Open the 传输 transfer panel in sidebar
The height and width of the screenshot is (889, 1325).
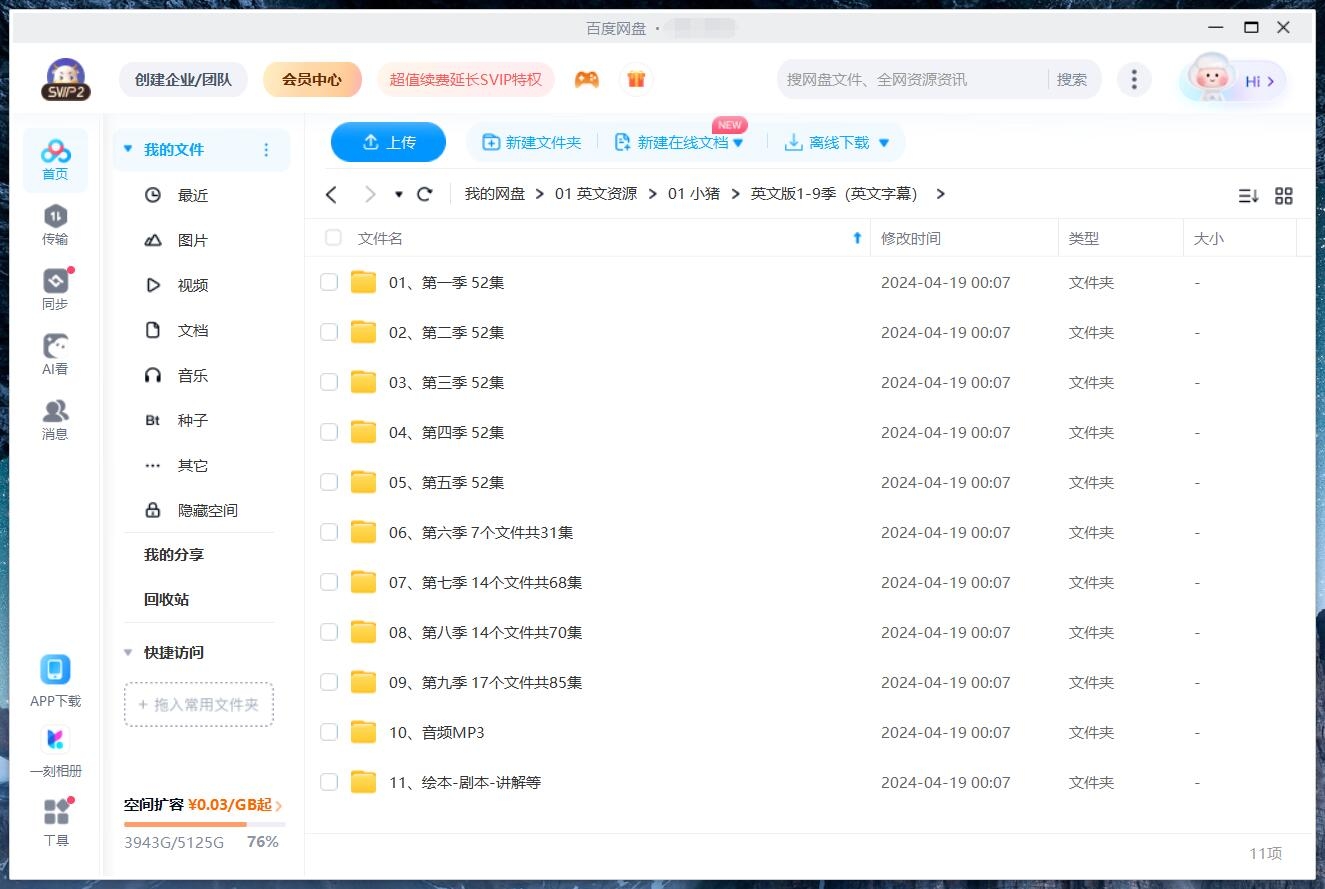55,222
